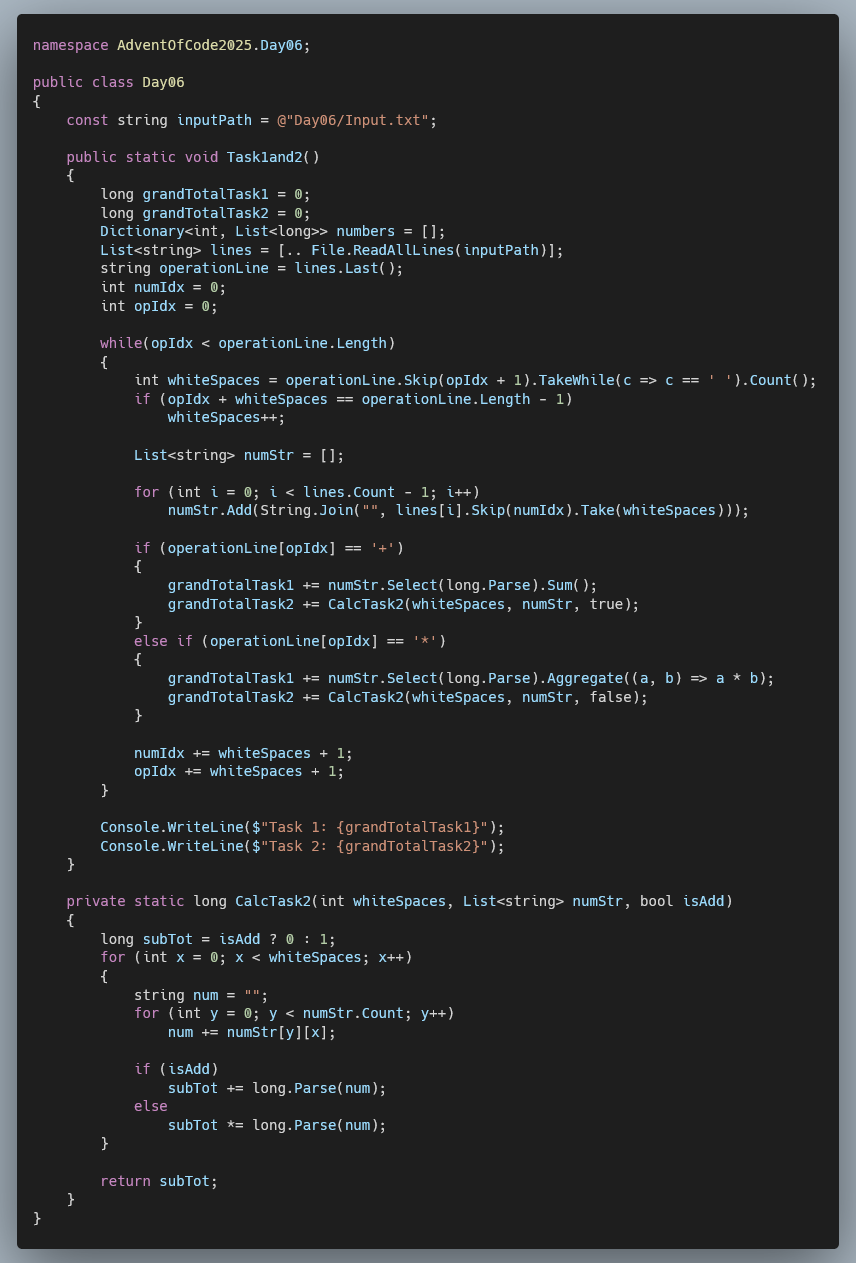Viewport: 856px width, 1263px height.
Task: Click 'return subTot;' statement
Action: point(159,1181)
